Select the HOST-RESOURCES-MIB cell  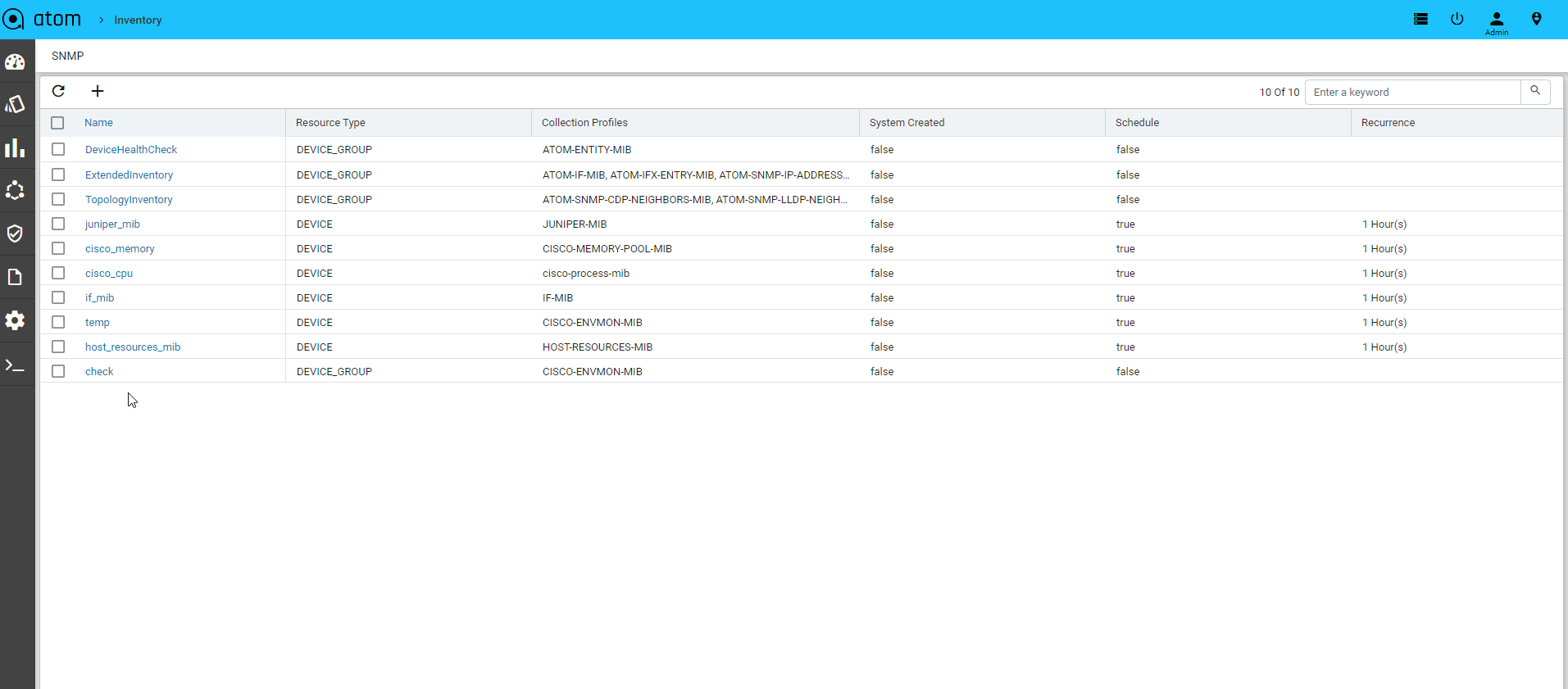pos(598,347)
